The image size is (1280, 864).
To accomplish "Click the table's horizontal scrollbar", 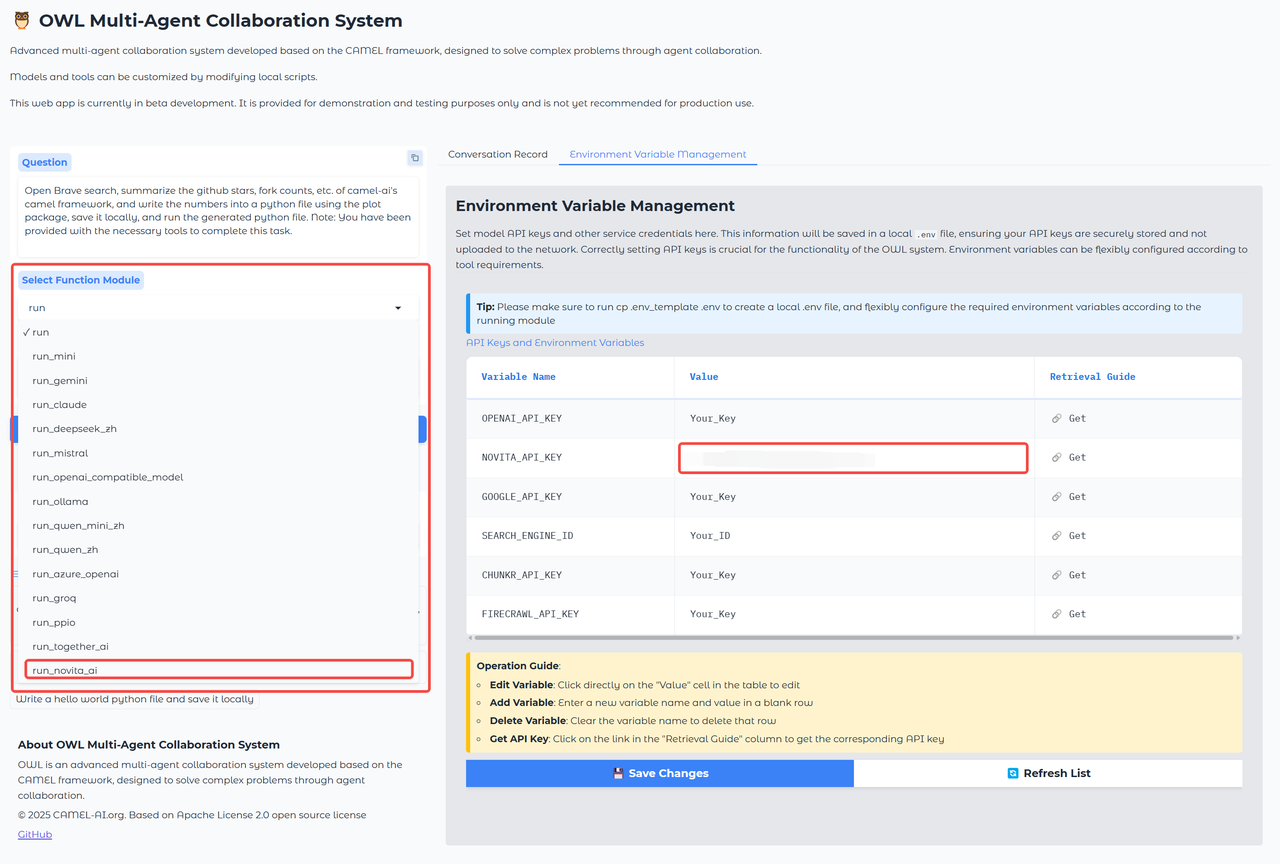I will click(854, 637).
